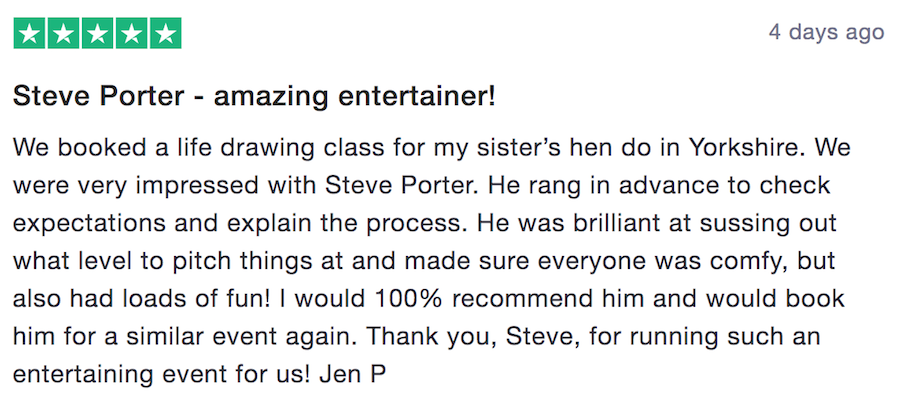Open the "Steve Porter - amazing entertainer!" review title
Image resolution: width=900 pixels, height=403 pixels.
tap(254, 98)
